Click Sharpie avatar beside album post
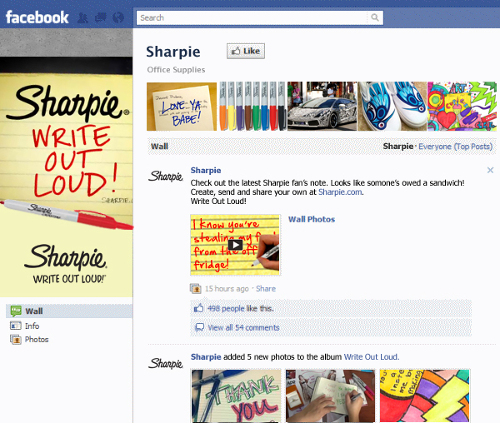The height and width of the screenshot is (423, 500). [x=165, y=363]
